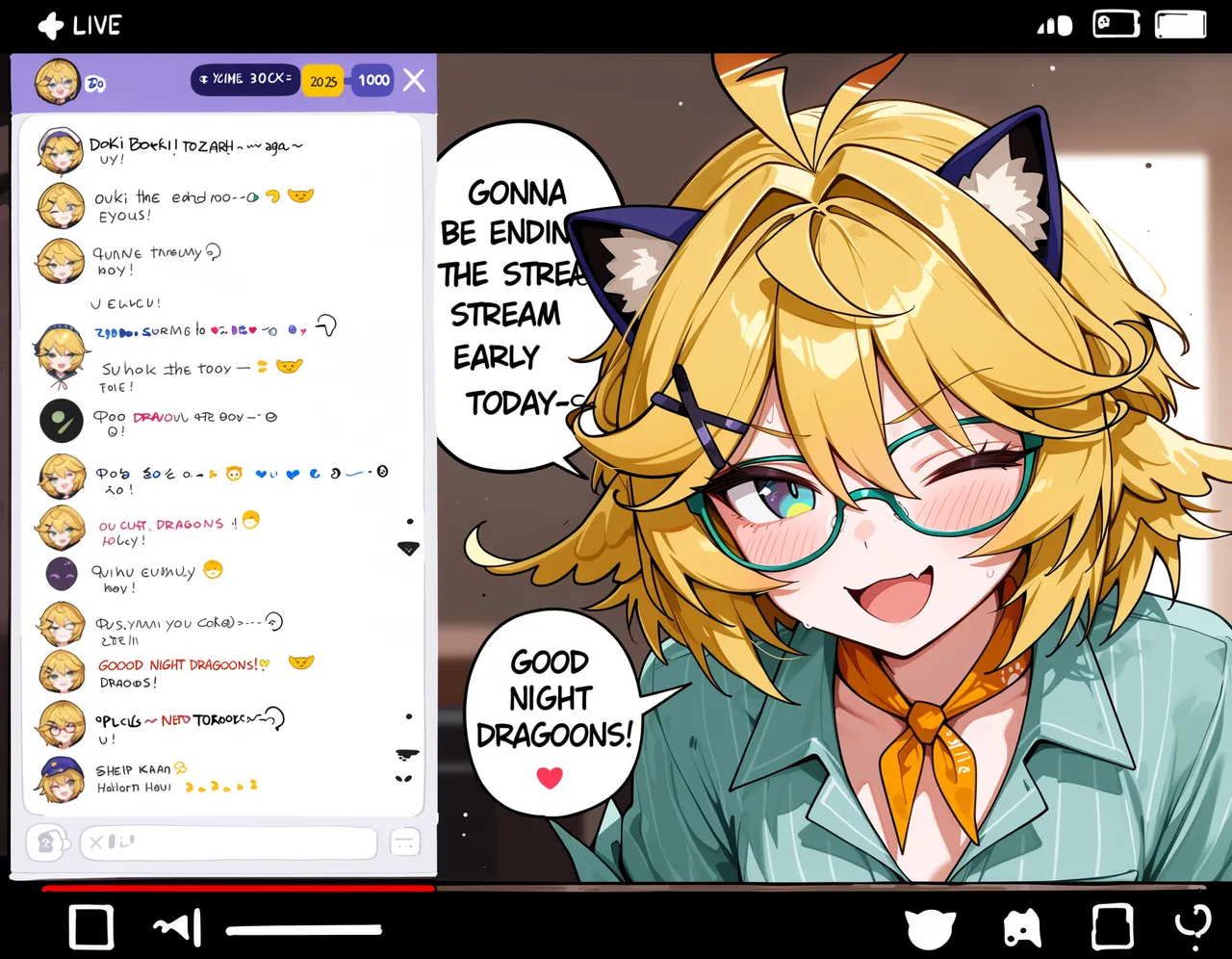Click the cat head icon in bottom bar

(930, 929)
